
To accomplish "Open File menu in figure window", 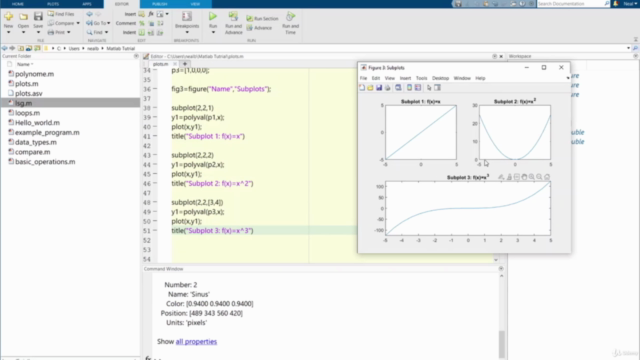I will tap(363, 78).
